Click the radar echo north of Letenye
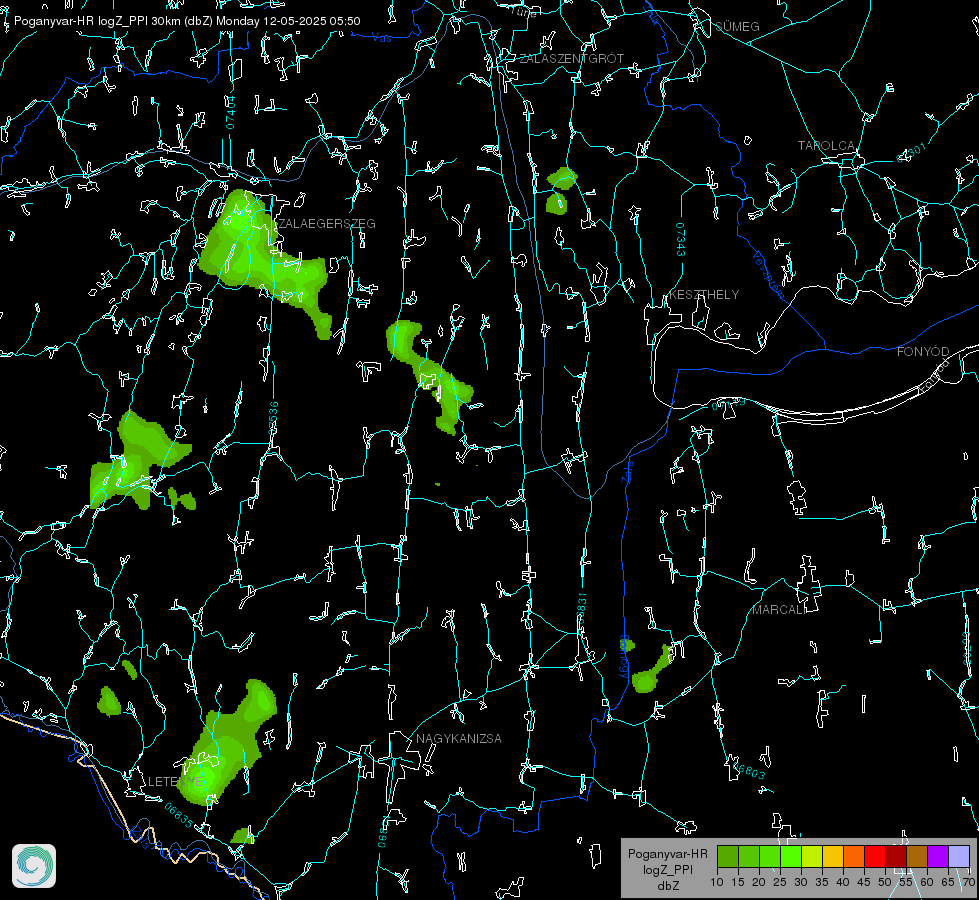The image size is (979, 900). click(x=226, y=743)
